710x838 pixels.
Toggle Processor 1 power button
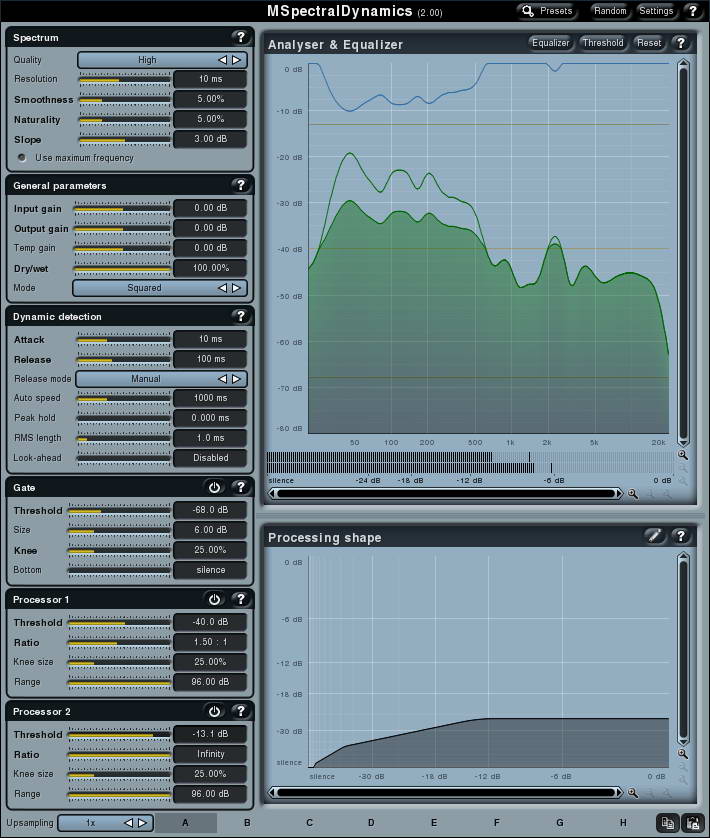(214, 599)
